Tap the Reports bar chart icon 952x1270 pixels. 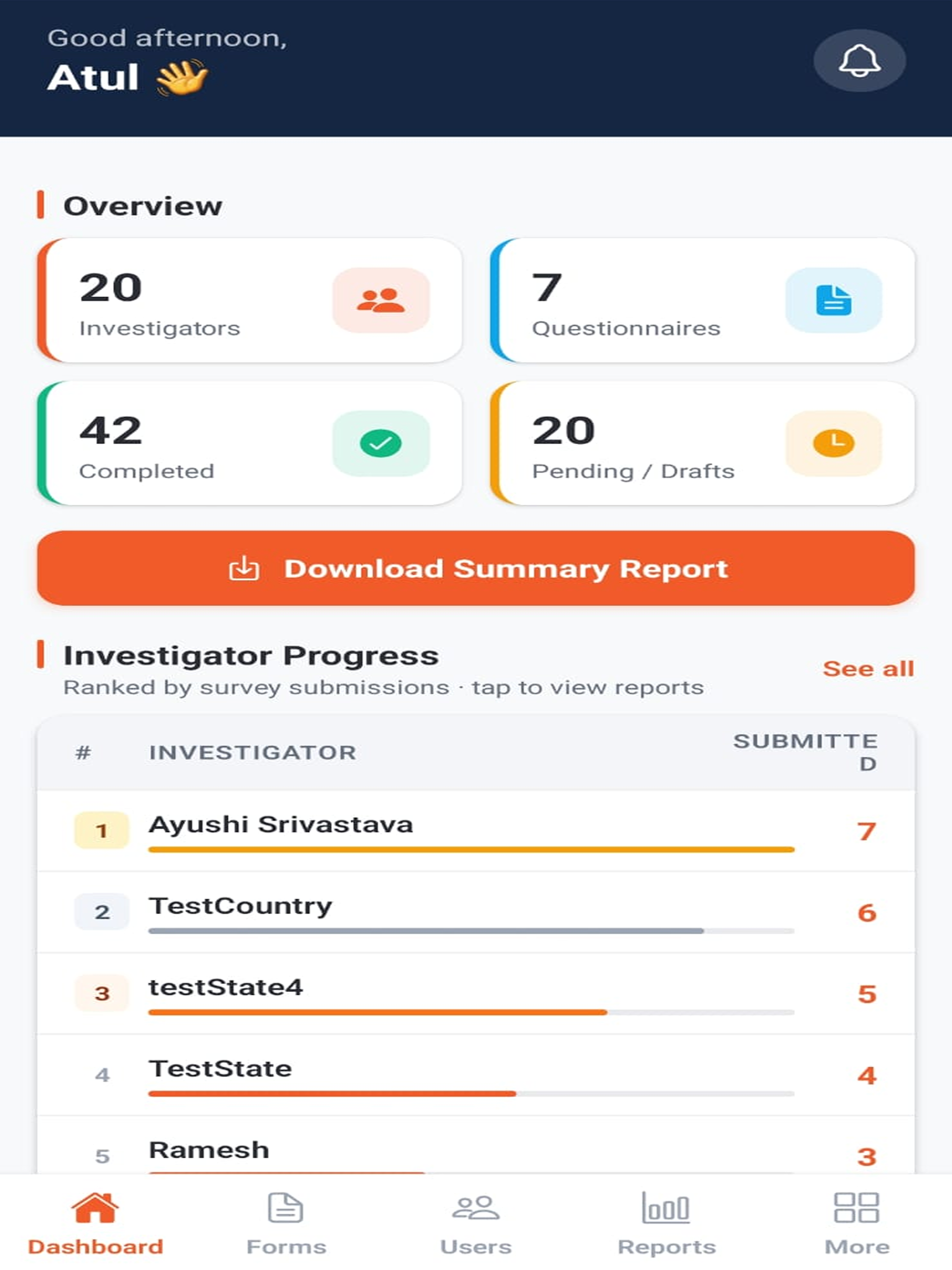coord(666,1207)
